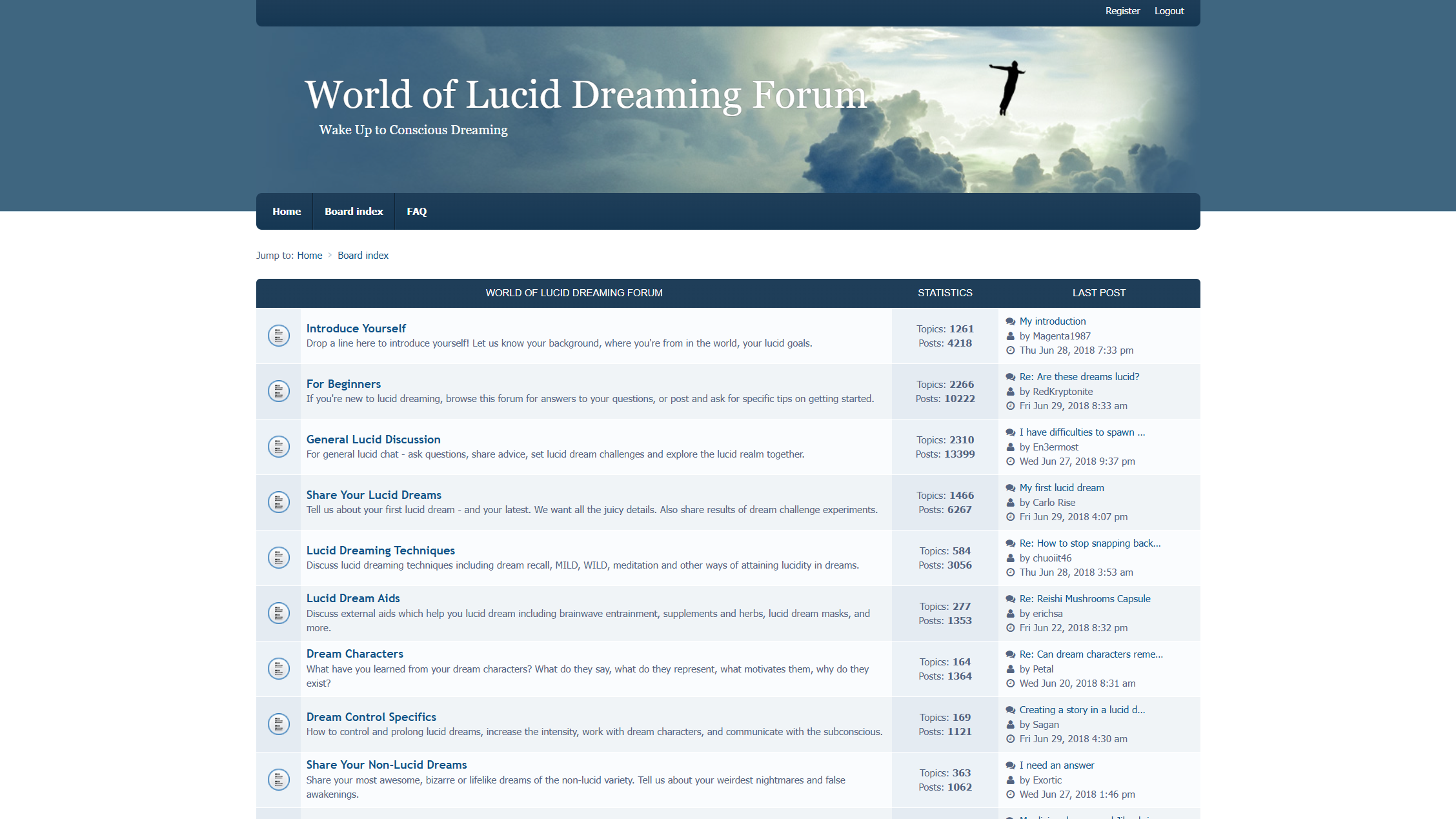Open the FAQ navigation tab
The image size is (1456, 819).
(x=416, y=212)
